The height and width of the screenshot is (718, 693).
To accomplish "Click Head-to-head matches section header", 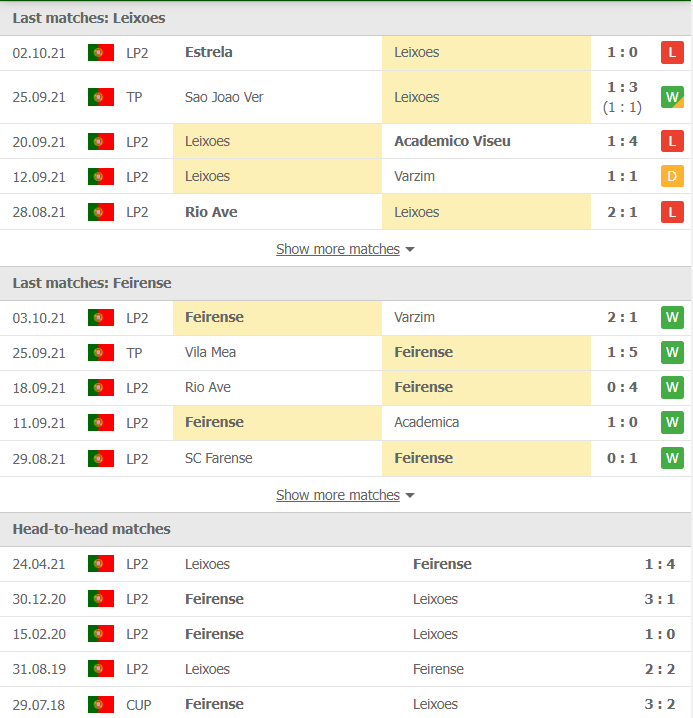I will click(x=92, y=529).
